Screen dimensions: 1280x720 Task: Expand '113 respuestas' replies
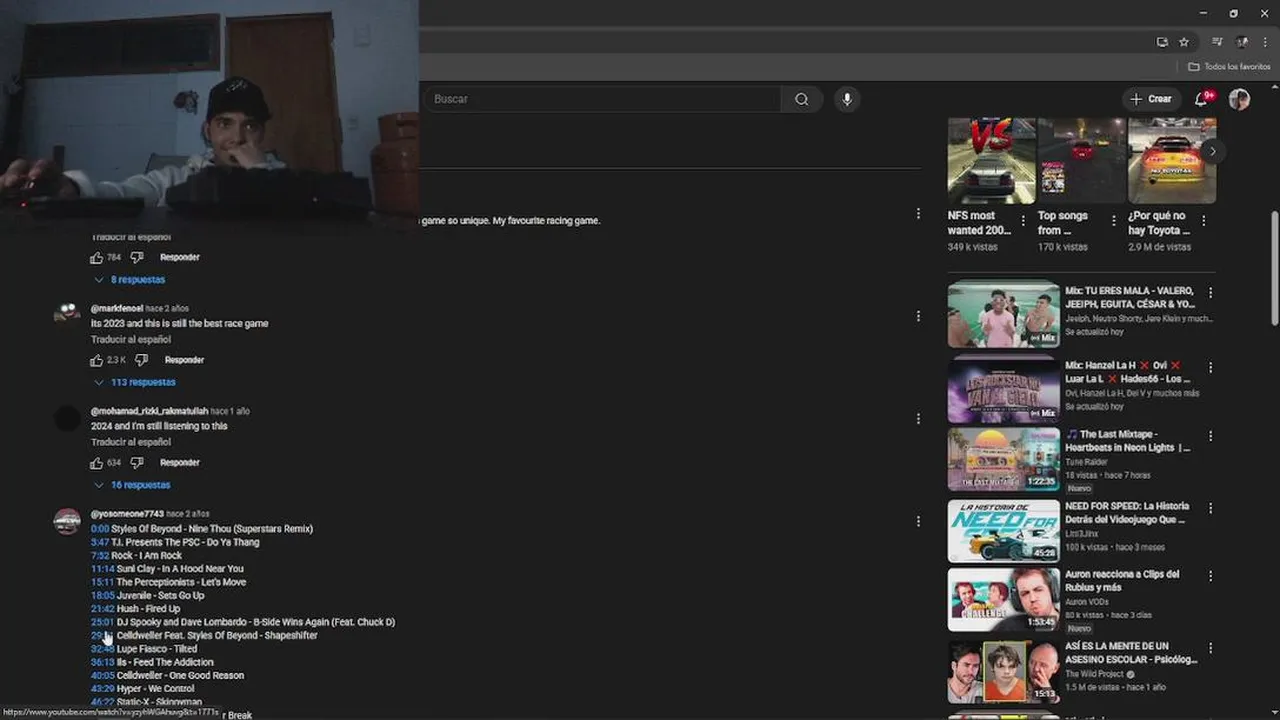[x=135, y=382]
